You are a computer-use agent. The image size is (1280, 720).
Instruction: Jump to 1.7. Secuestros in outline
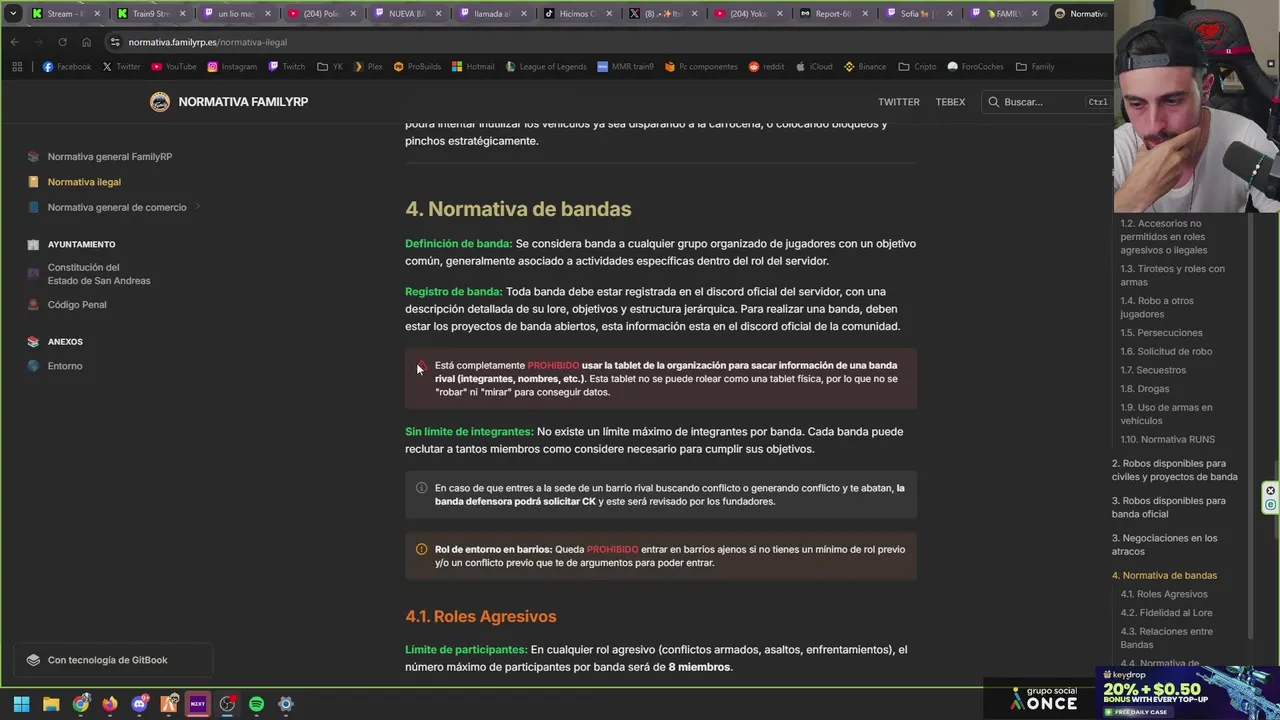coord(1153,370)
